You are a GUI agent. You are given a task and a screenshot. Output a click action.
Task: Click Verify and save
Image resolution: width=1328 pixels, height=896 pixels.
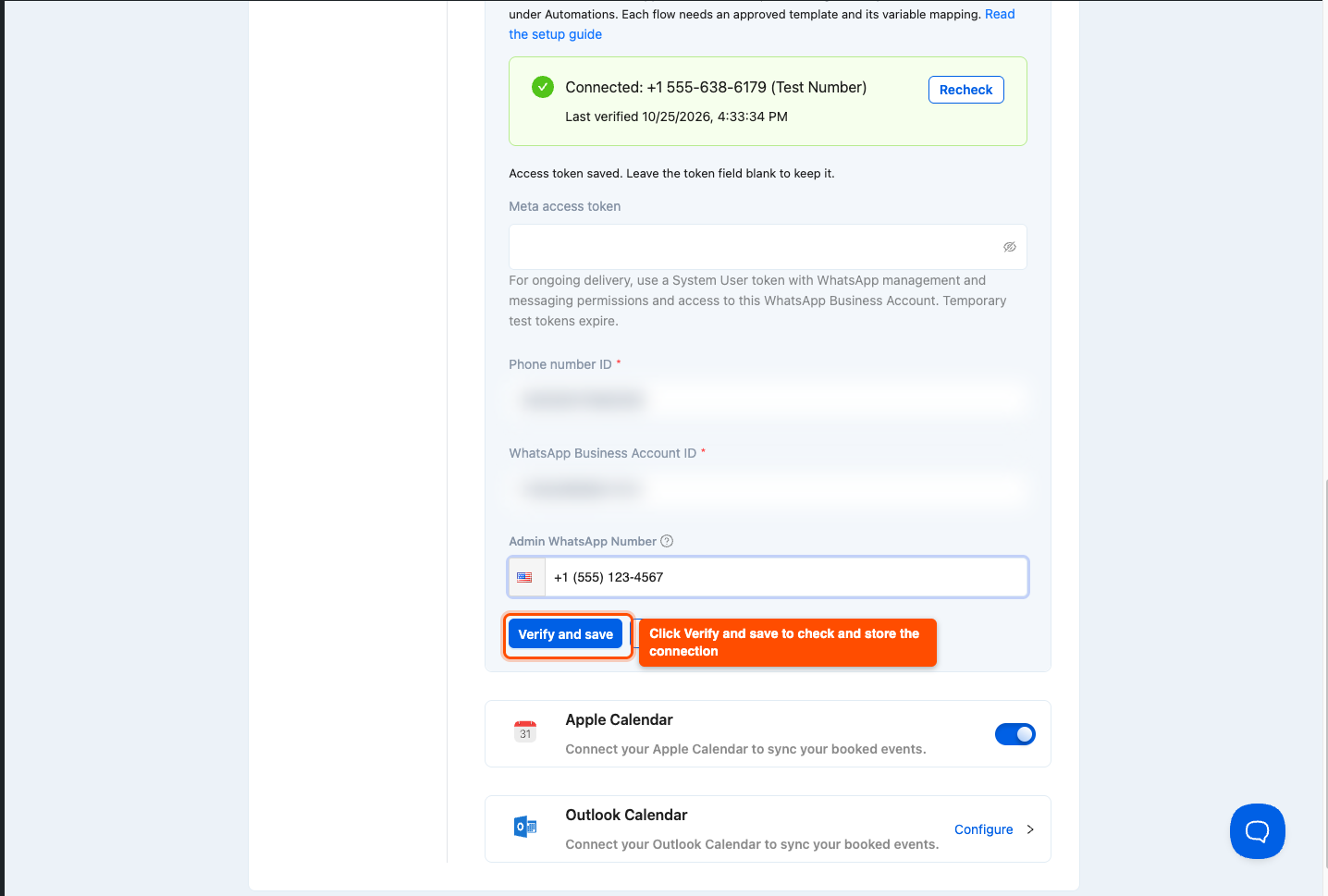(x=565, y=634)
